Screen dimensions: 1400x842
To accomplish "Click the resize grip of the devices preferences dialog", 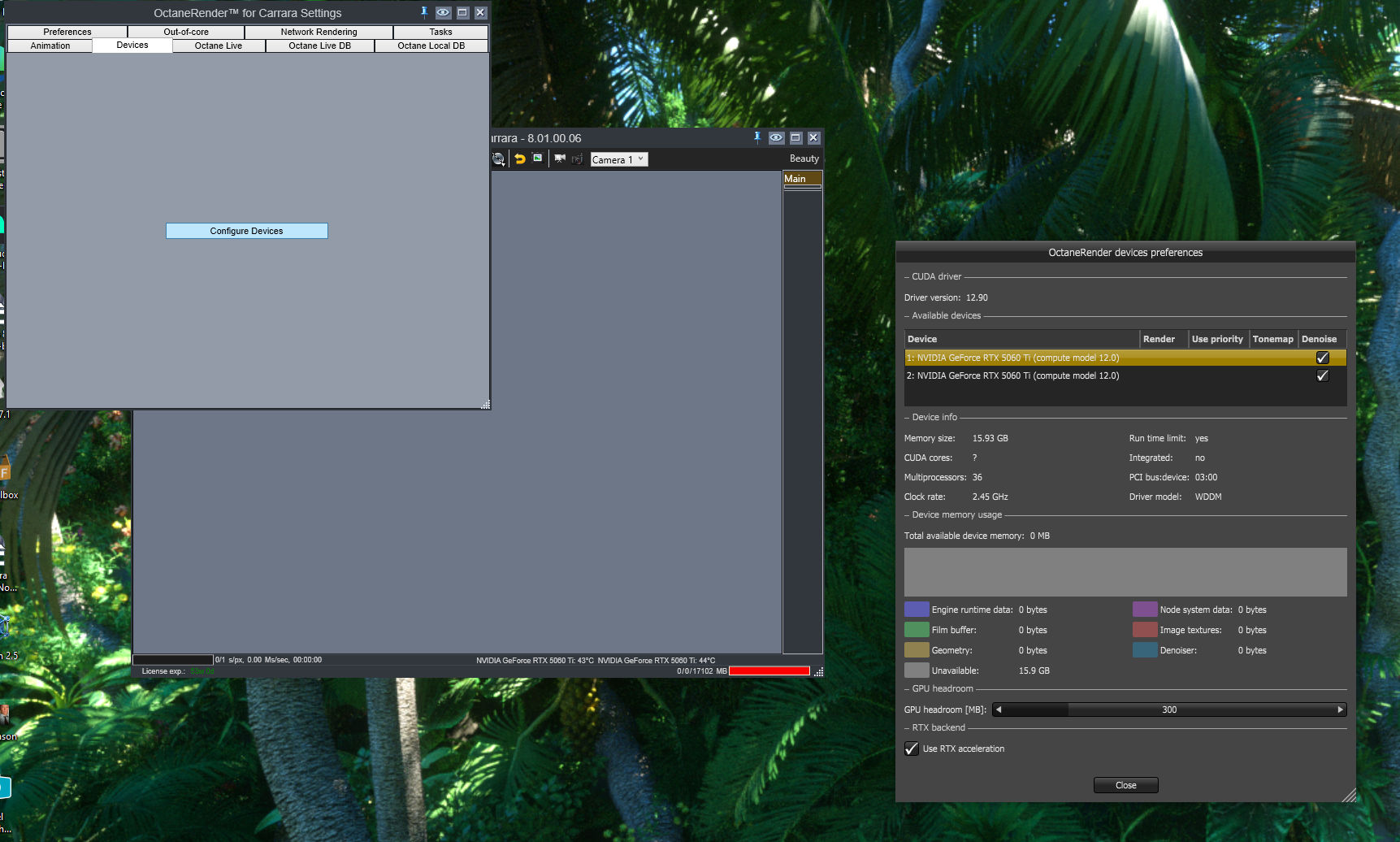I will tap(1349, 796).
